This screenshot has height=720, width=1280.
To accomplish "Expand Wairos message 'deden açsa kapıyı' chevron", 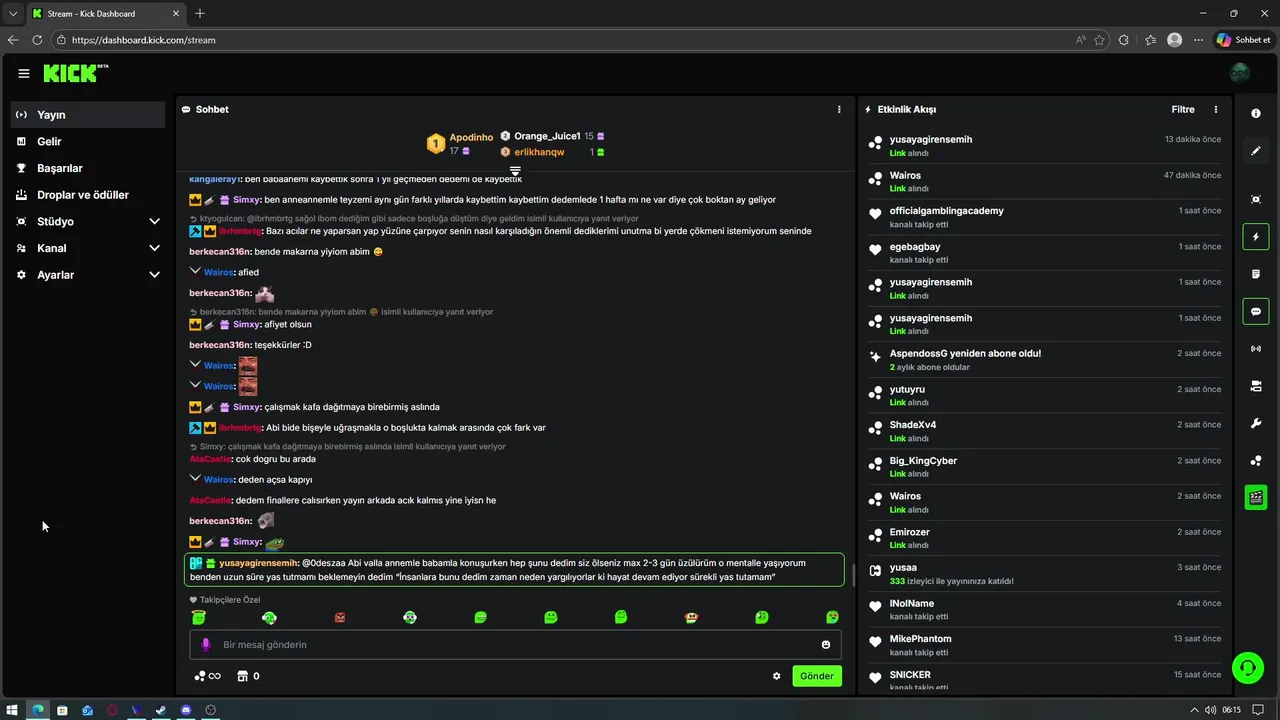I will pyautogui.click(x=195, y=478).
